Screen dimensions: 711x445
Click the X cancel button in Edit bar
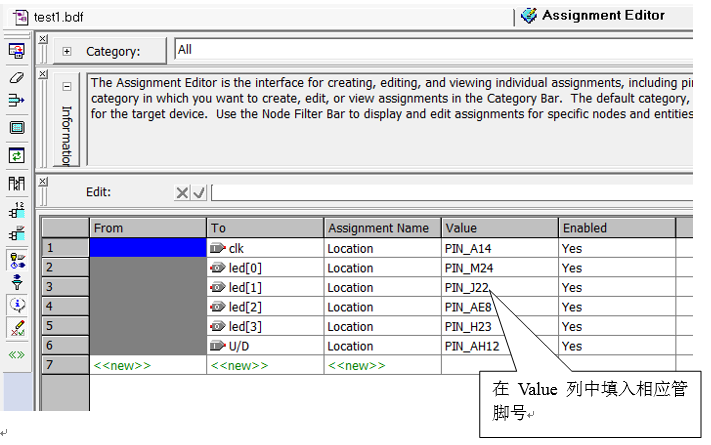pos(182,192)
